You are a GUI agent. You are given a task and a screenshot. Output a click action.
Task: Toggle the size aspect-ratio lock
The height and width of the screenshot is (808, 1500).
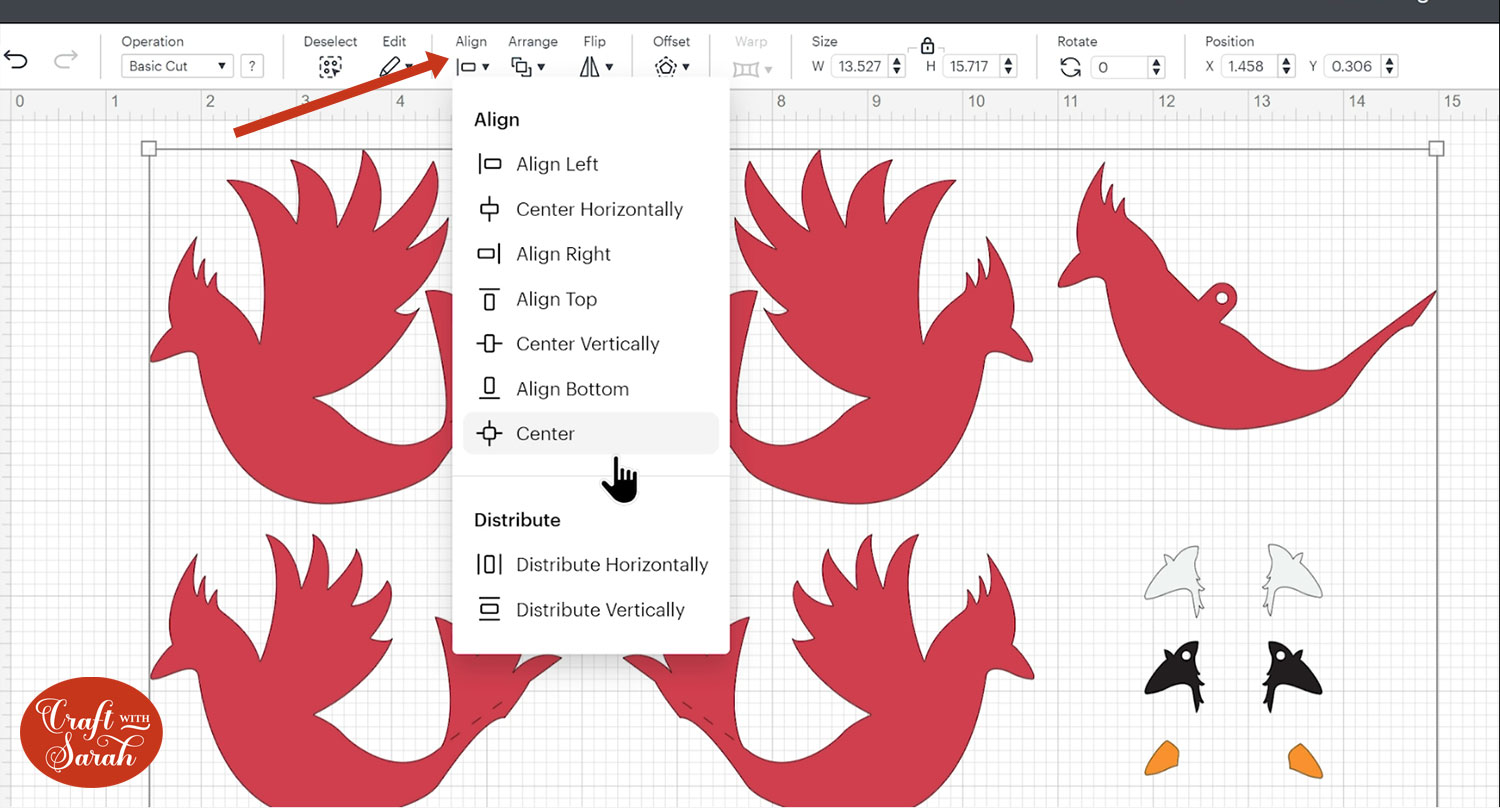[x=927, y=45]
